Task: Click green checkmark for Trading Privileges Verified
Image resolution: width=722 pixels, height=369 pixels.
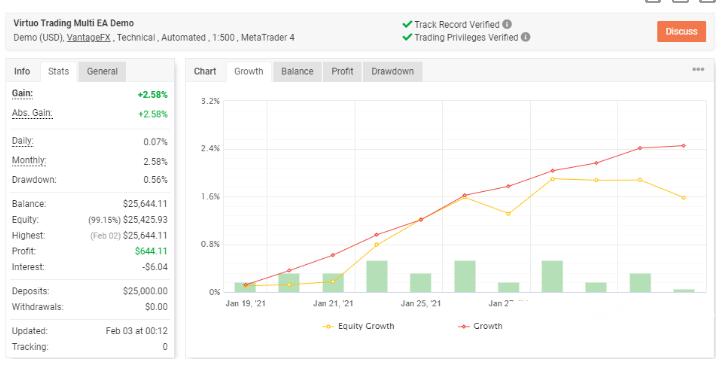Action: (x=407, y=37)
